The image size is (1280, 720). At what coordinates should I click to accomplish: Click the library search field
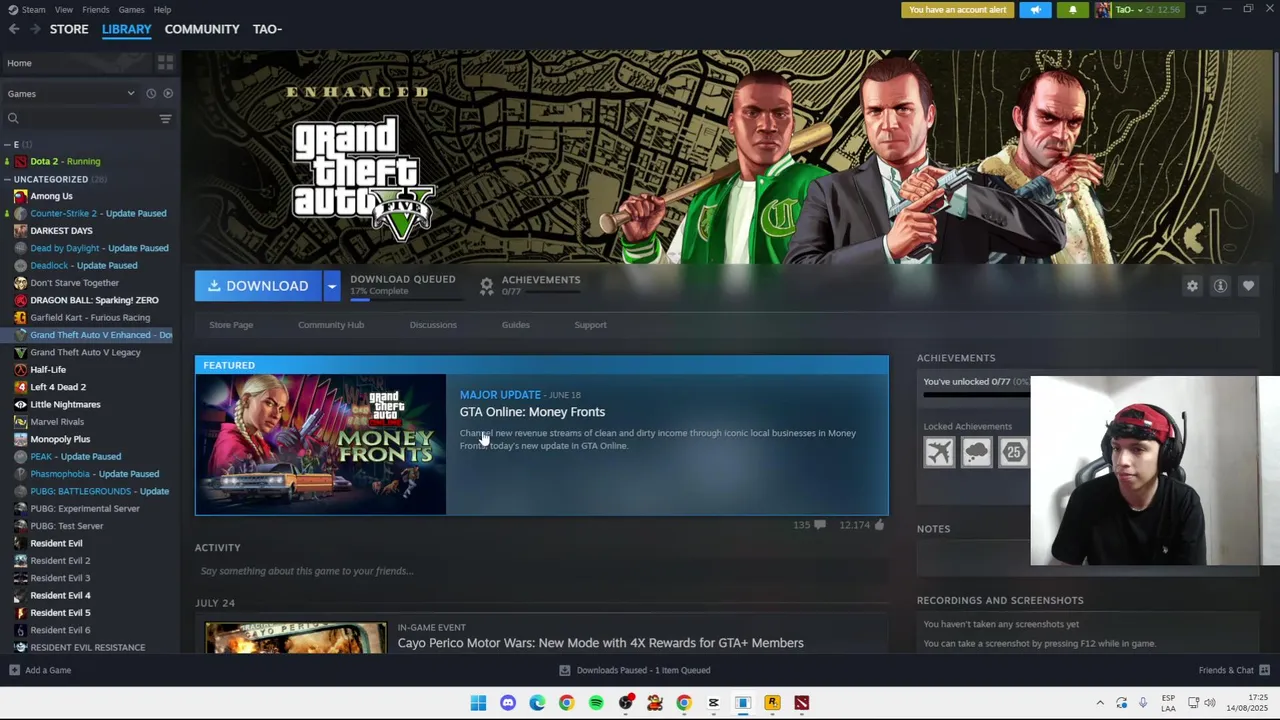pyautogui.click(x=82, y=118)
